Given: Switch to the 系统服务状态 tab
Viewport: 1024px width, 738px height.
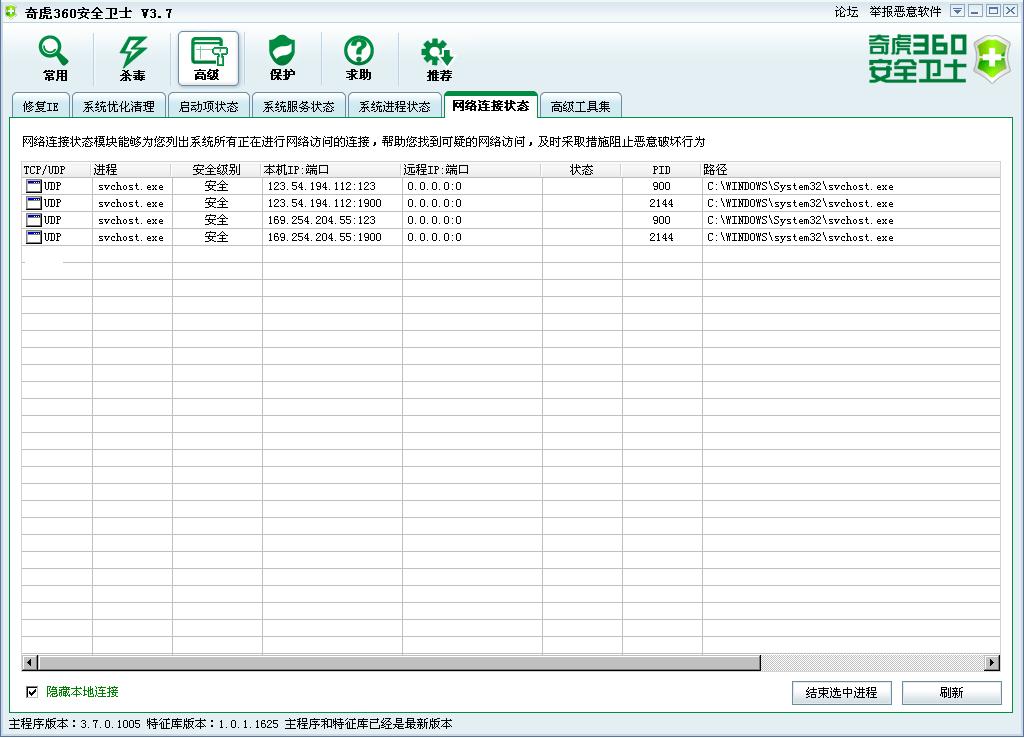Looking at the screenshot, I should click(298, 106).
